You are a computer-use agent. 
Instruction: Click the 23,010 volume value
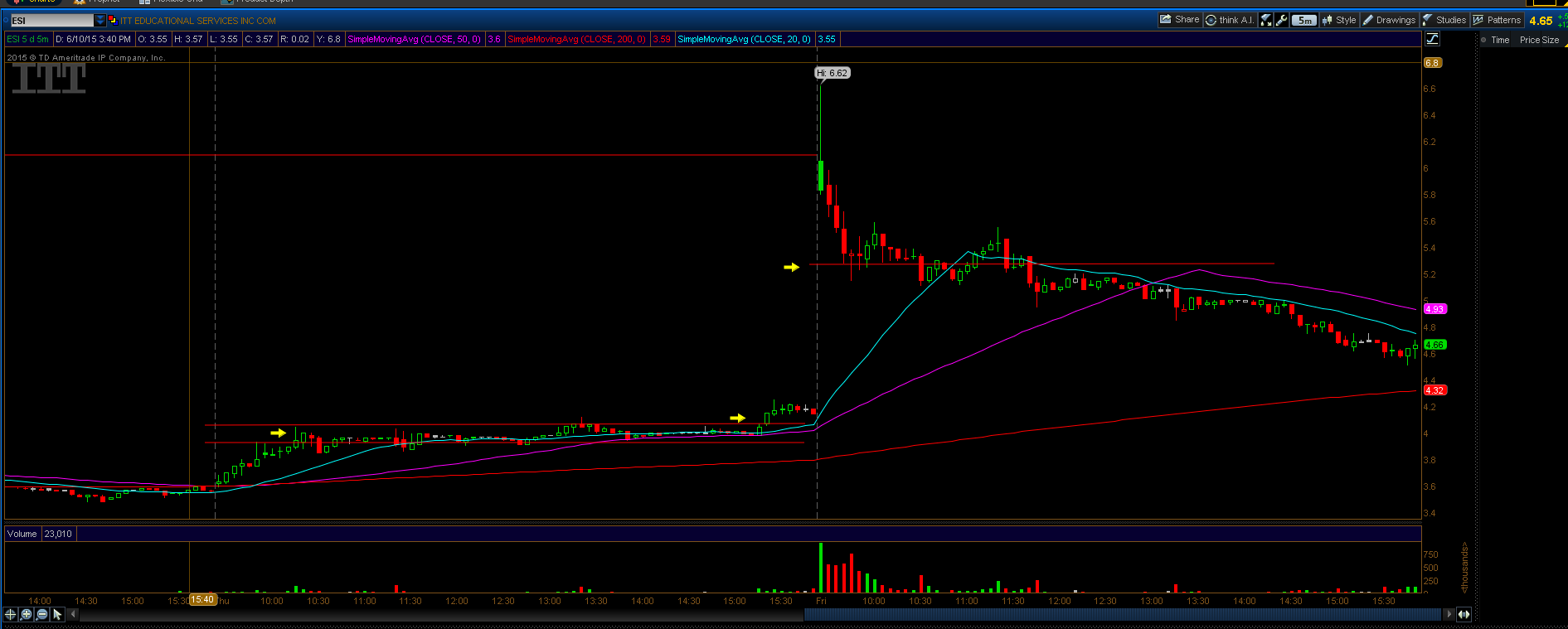pos(58,534)
